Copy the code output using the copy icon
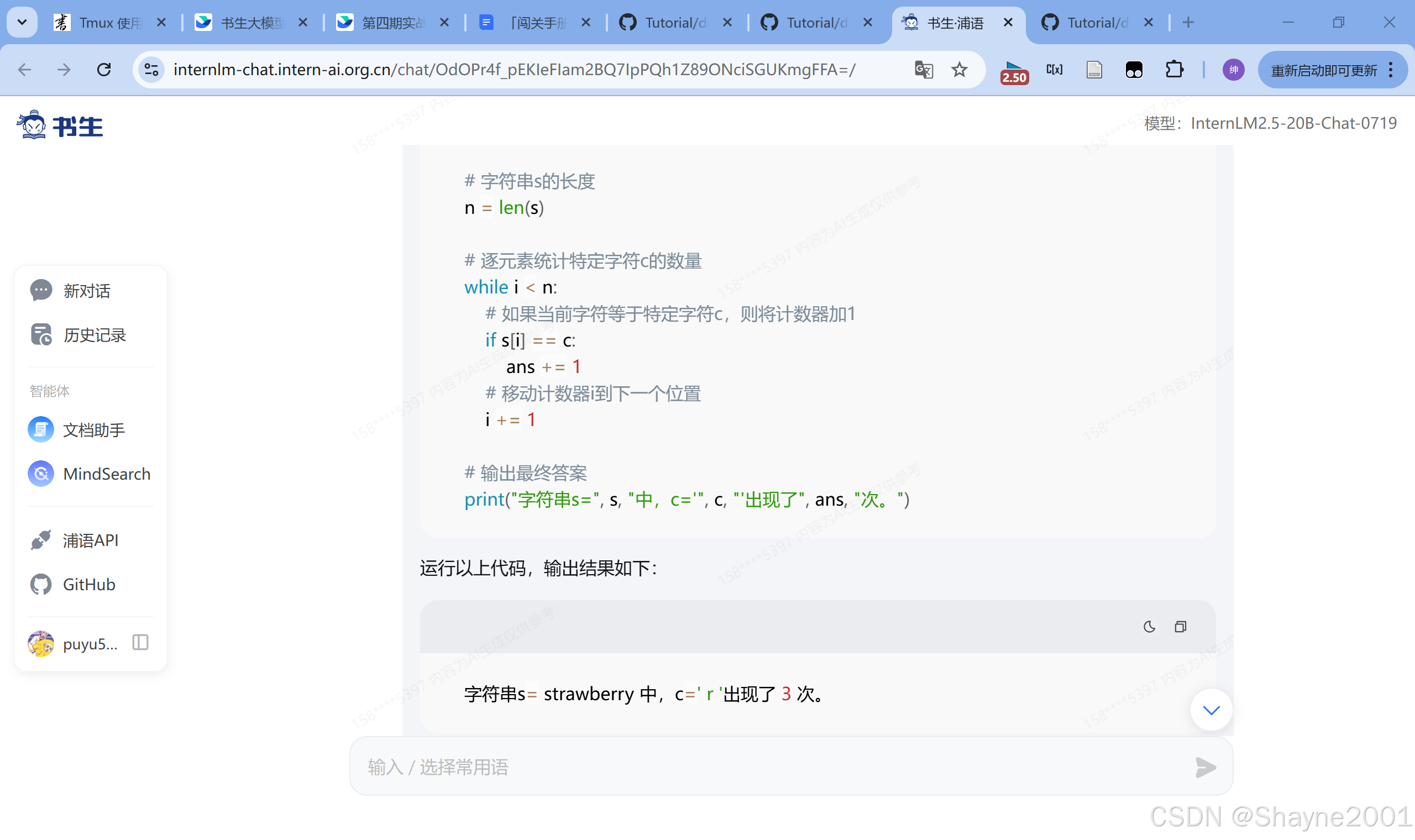Image resolution: width=1415 pixels, height=840 pixels. point(1181,627)
